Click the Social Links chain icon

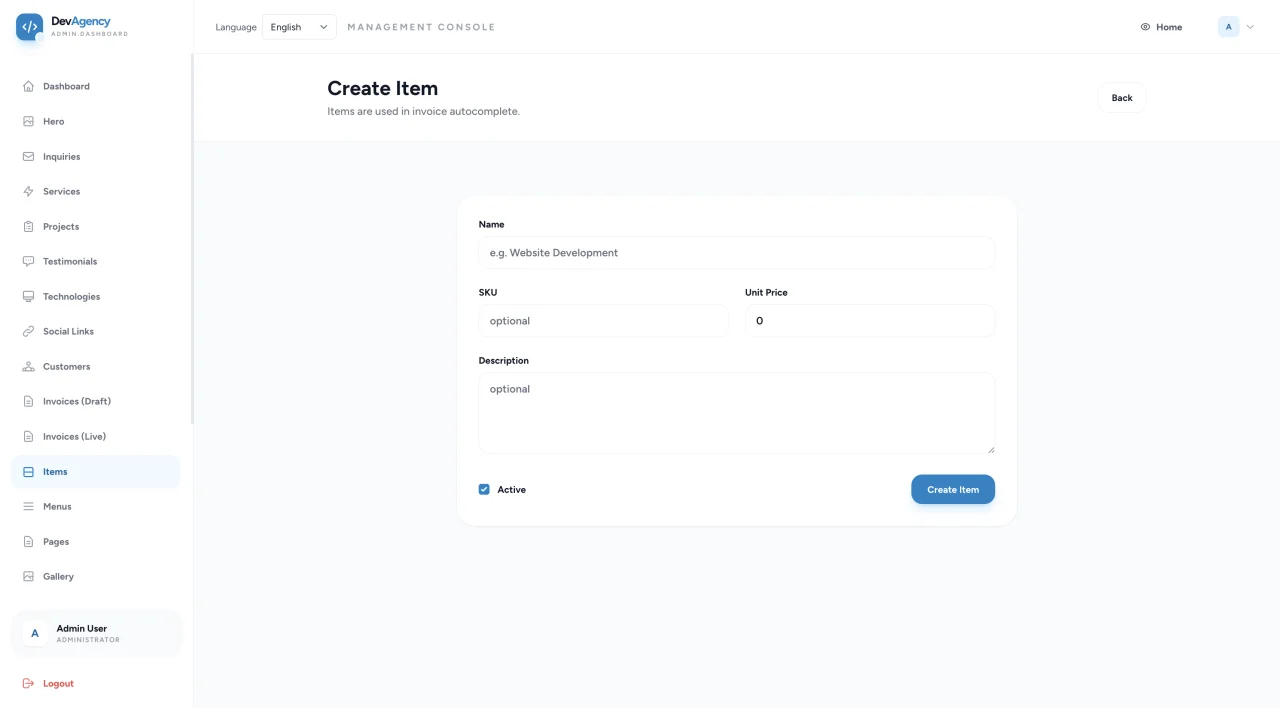click(x=28, y=331)
